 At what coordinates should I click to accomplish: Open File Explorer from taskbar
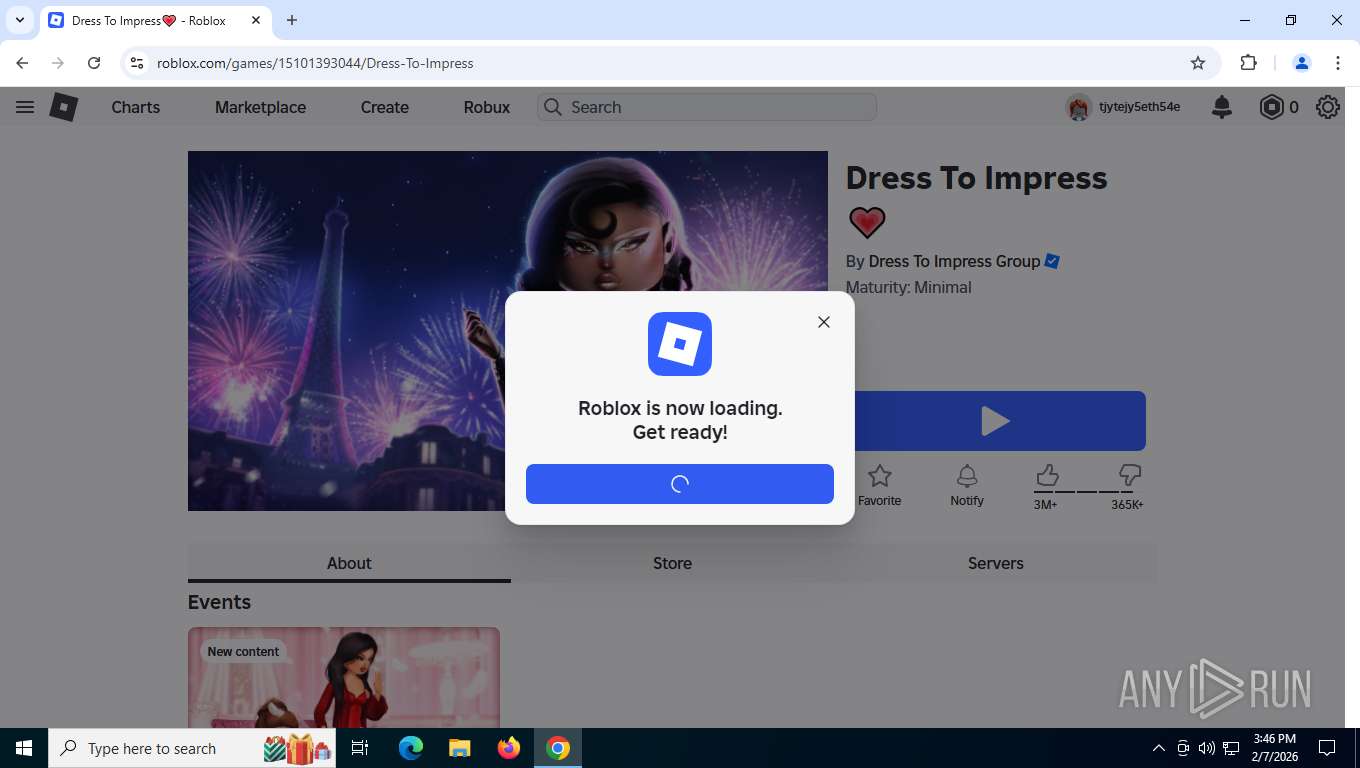coord(459,748)
